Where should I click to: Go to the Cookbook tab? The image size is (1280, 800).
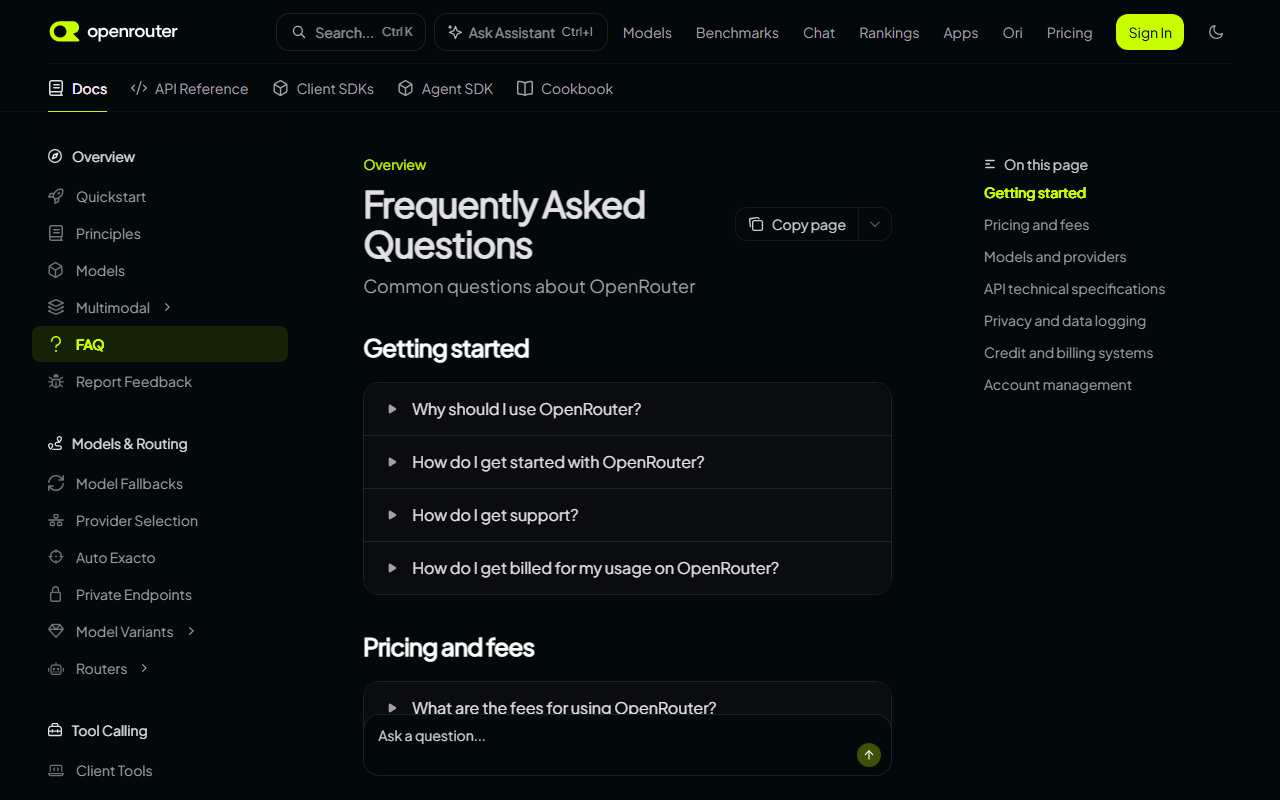pyautogui.click(x=565, y=89)
